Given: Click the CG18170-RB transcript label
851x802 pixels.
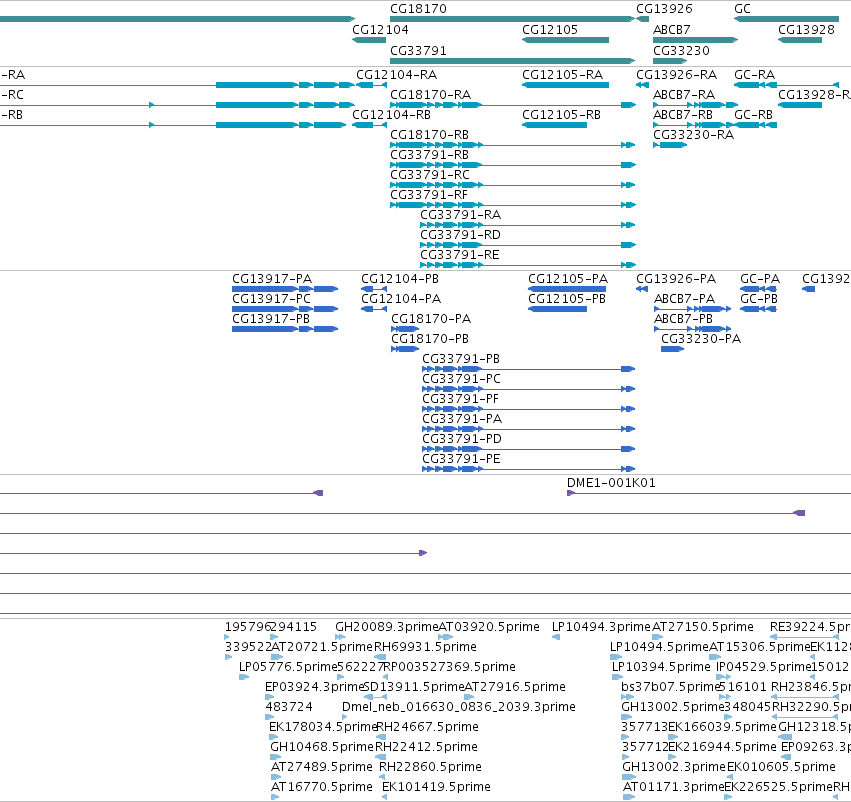Looking at the screenshot, I should pos(429,135).
